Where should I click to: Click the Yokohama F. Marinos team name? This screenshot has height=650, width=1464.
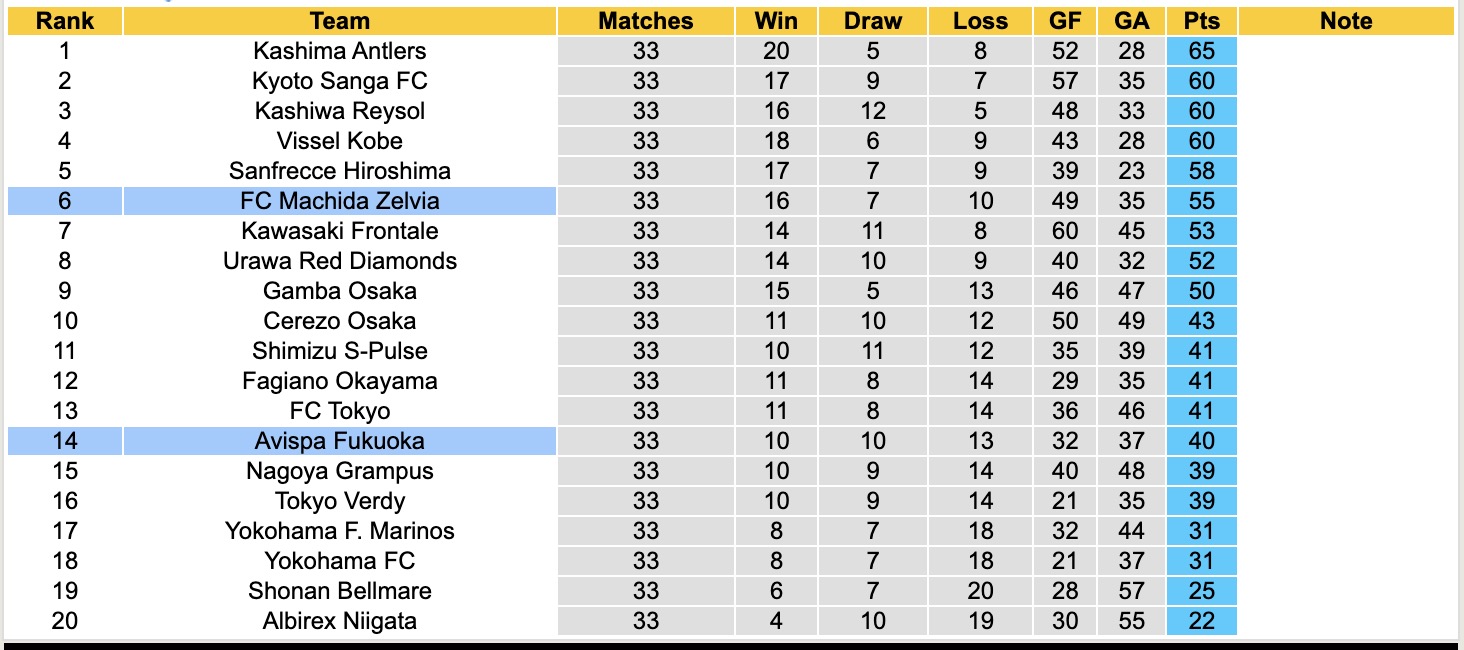[x=340, y=531]
